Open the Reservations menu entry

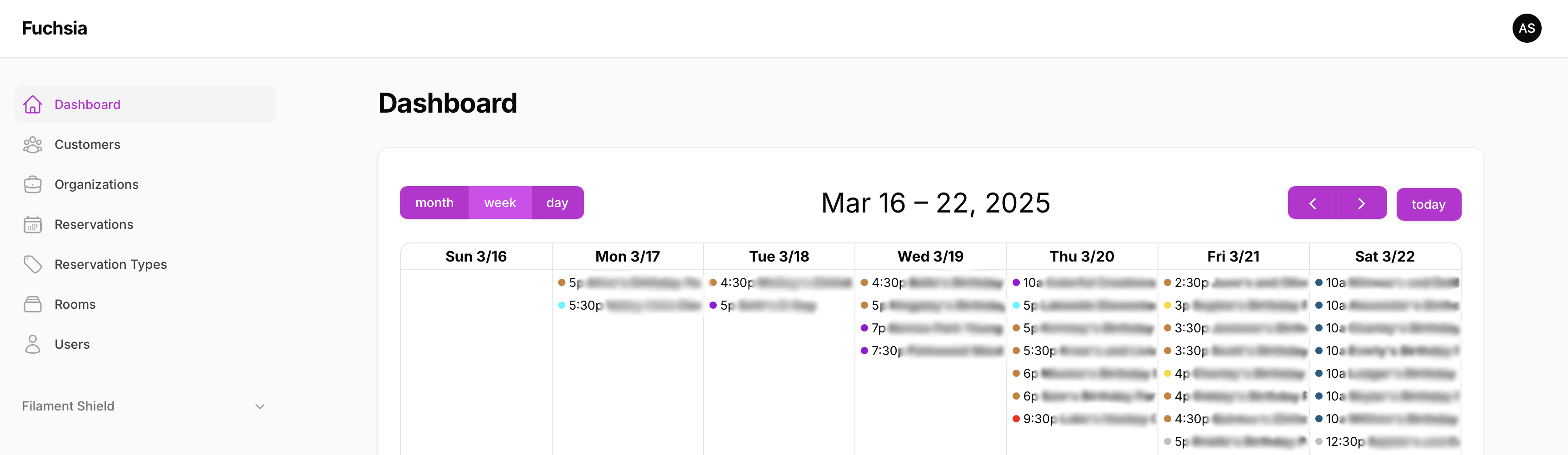coord(95,224)
